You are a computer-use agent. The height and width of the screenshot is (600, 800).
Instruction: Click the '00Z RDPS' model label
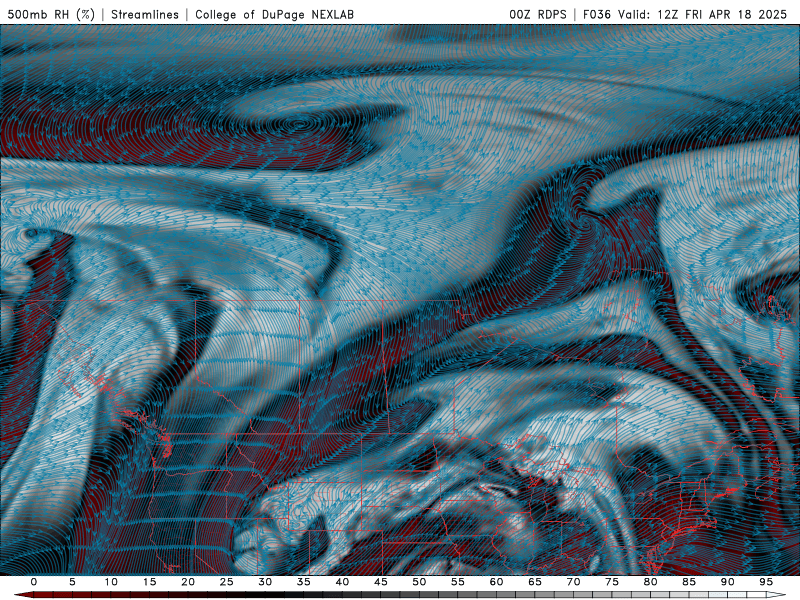[x=538, y=14]
